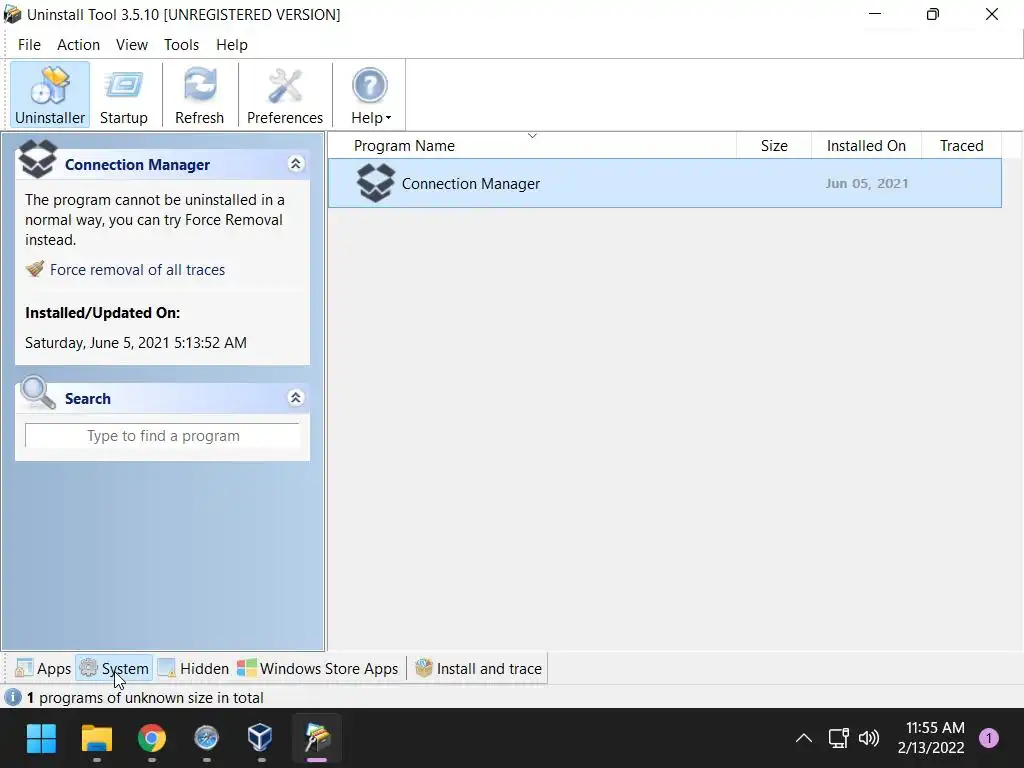
Task: Open the network icon in system tray
Action: (x=839, y=739)
